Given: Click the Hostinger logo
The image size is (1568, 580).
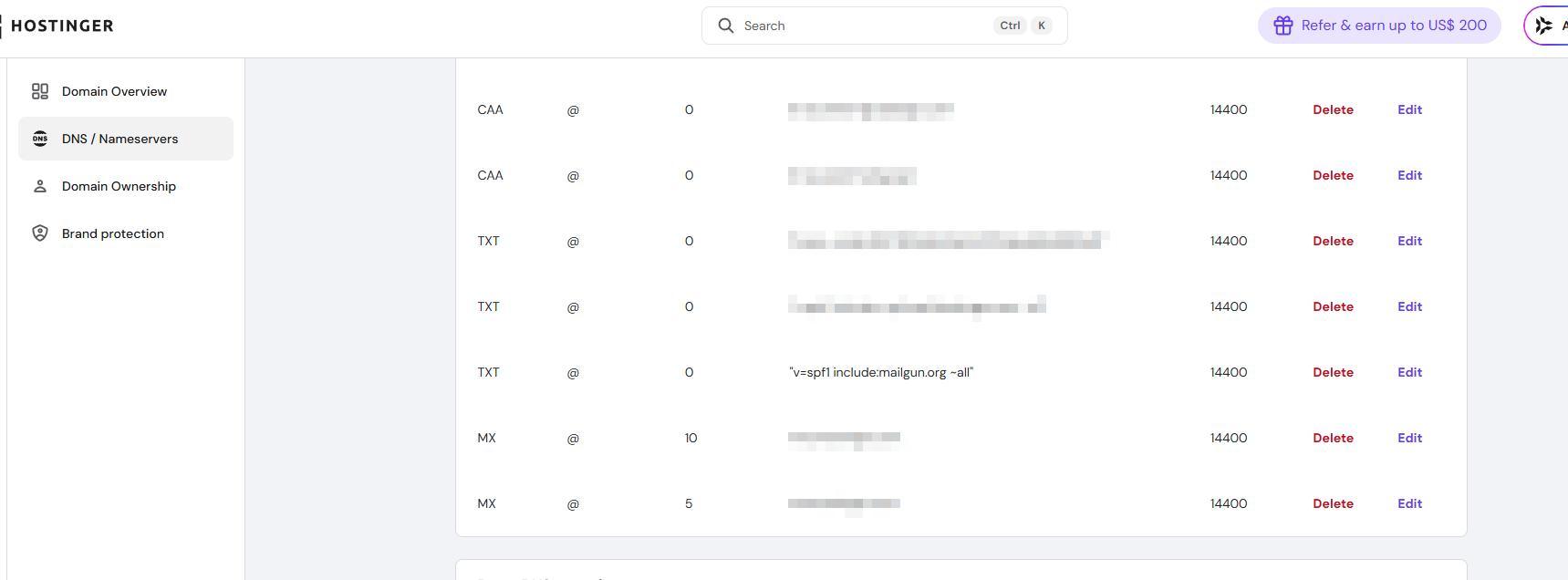Looking at the screenshot, I should point(60,26).
